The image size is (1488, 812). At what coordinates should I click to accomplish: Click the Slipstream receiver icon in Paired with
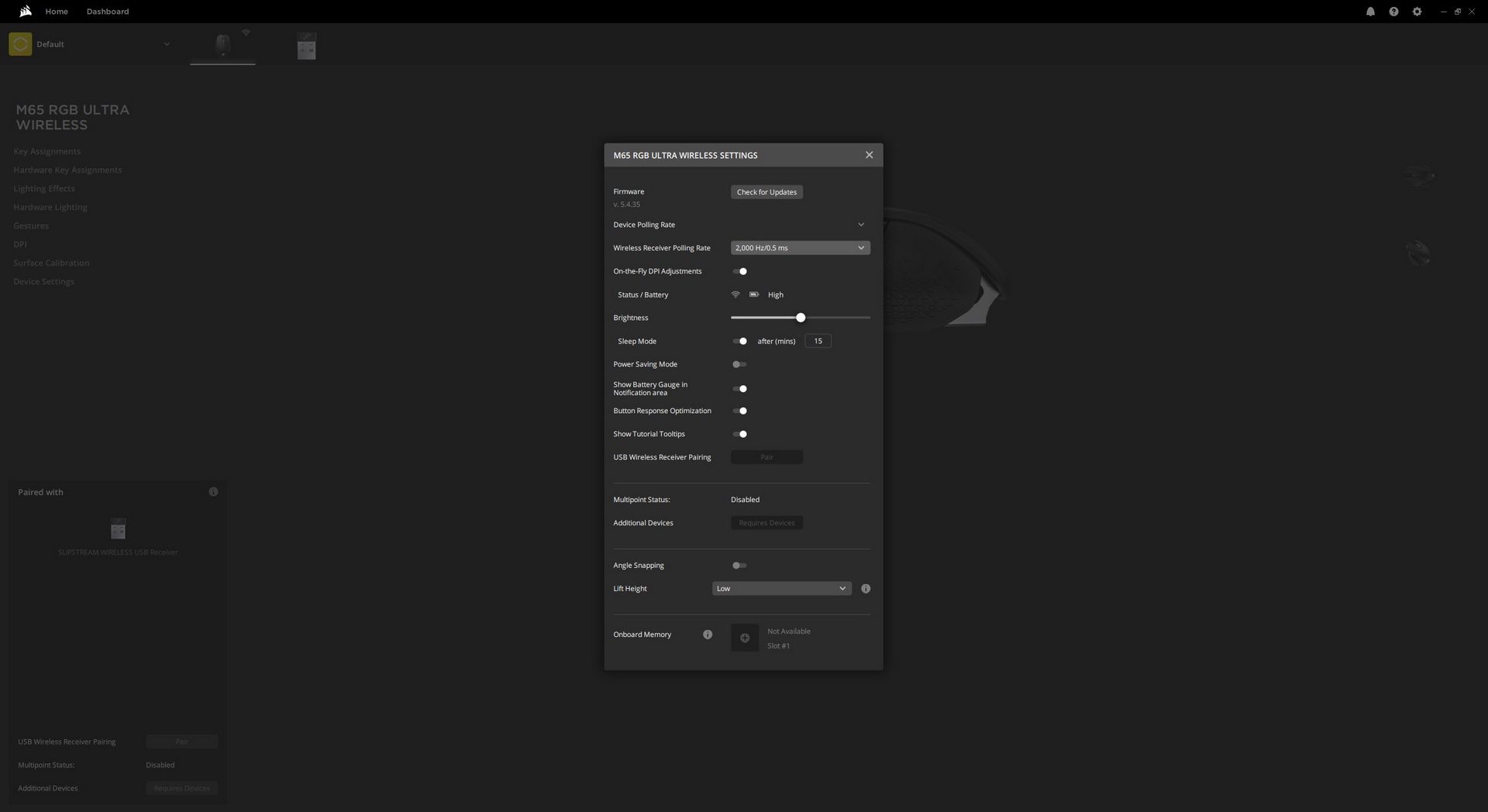coord(118,529)
